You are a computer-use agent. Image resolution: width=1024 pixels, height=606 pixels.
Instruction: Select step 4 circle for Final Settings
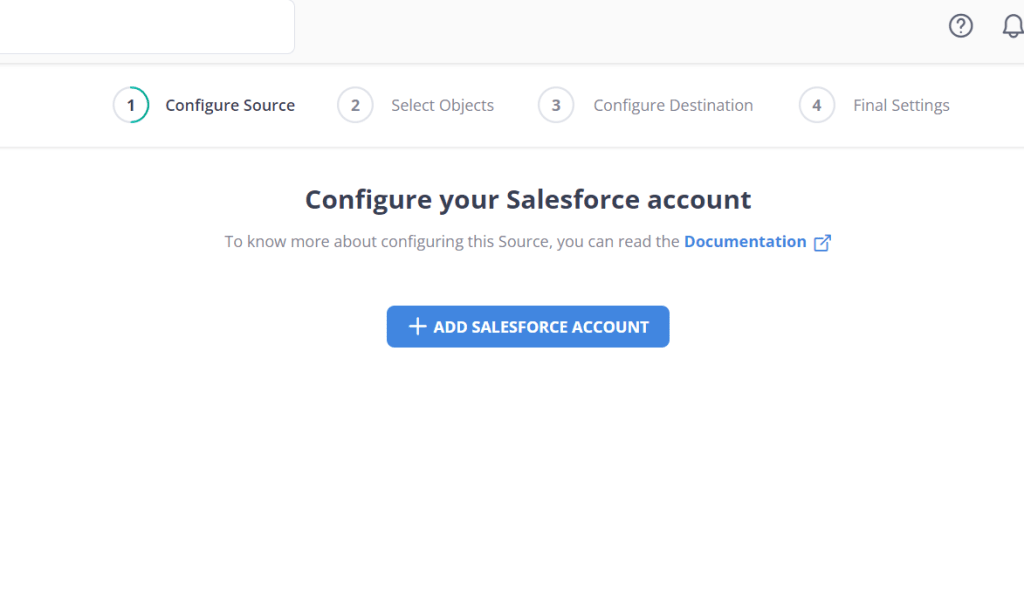(x=817, y=105)
